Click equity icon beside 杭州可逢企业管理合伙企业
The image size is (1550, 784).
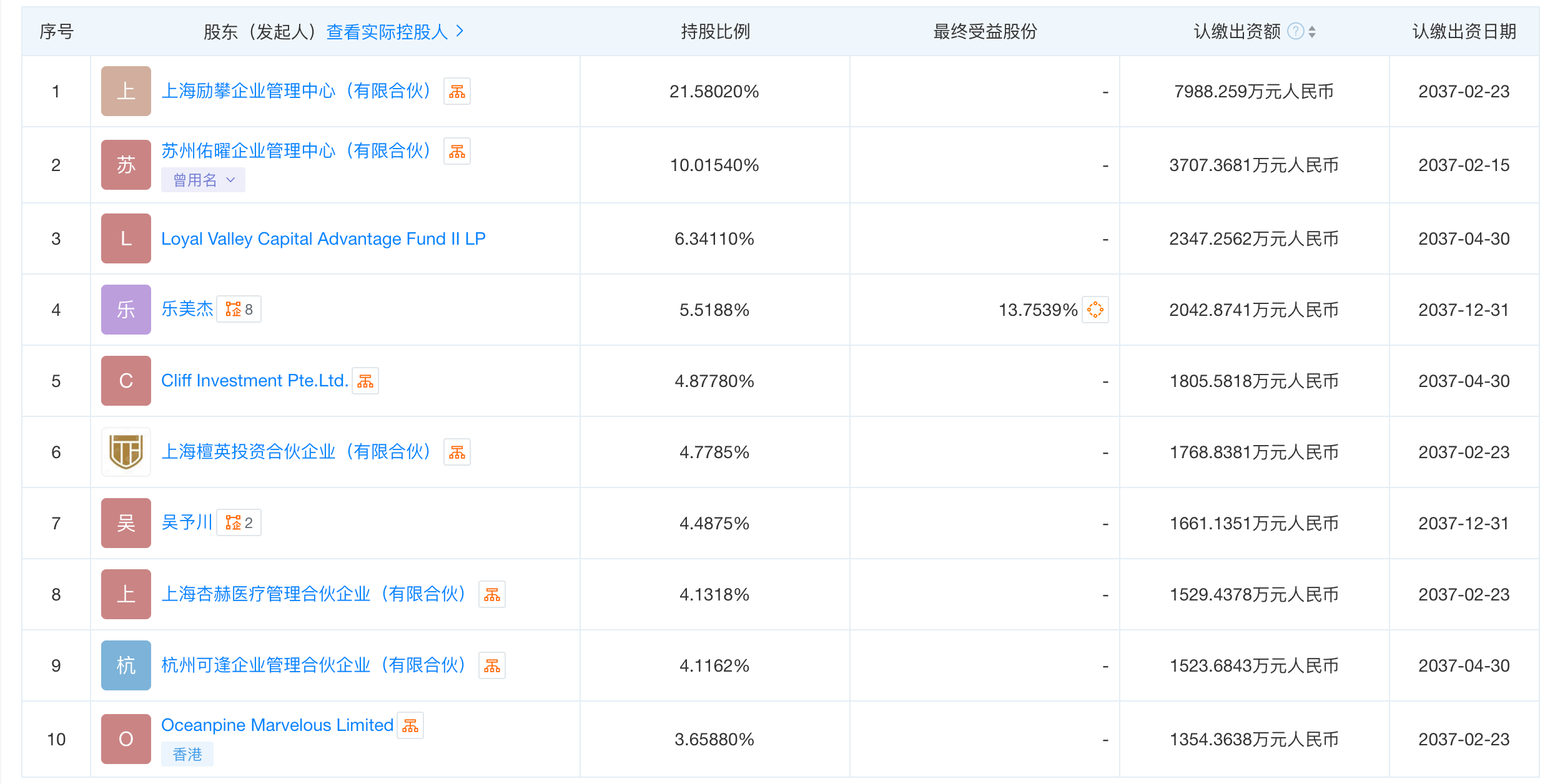pos(492,665)
